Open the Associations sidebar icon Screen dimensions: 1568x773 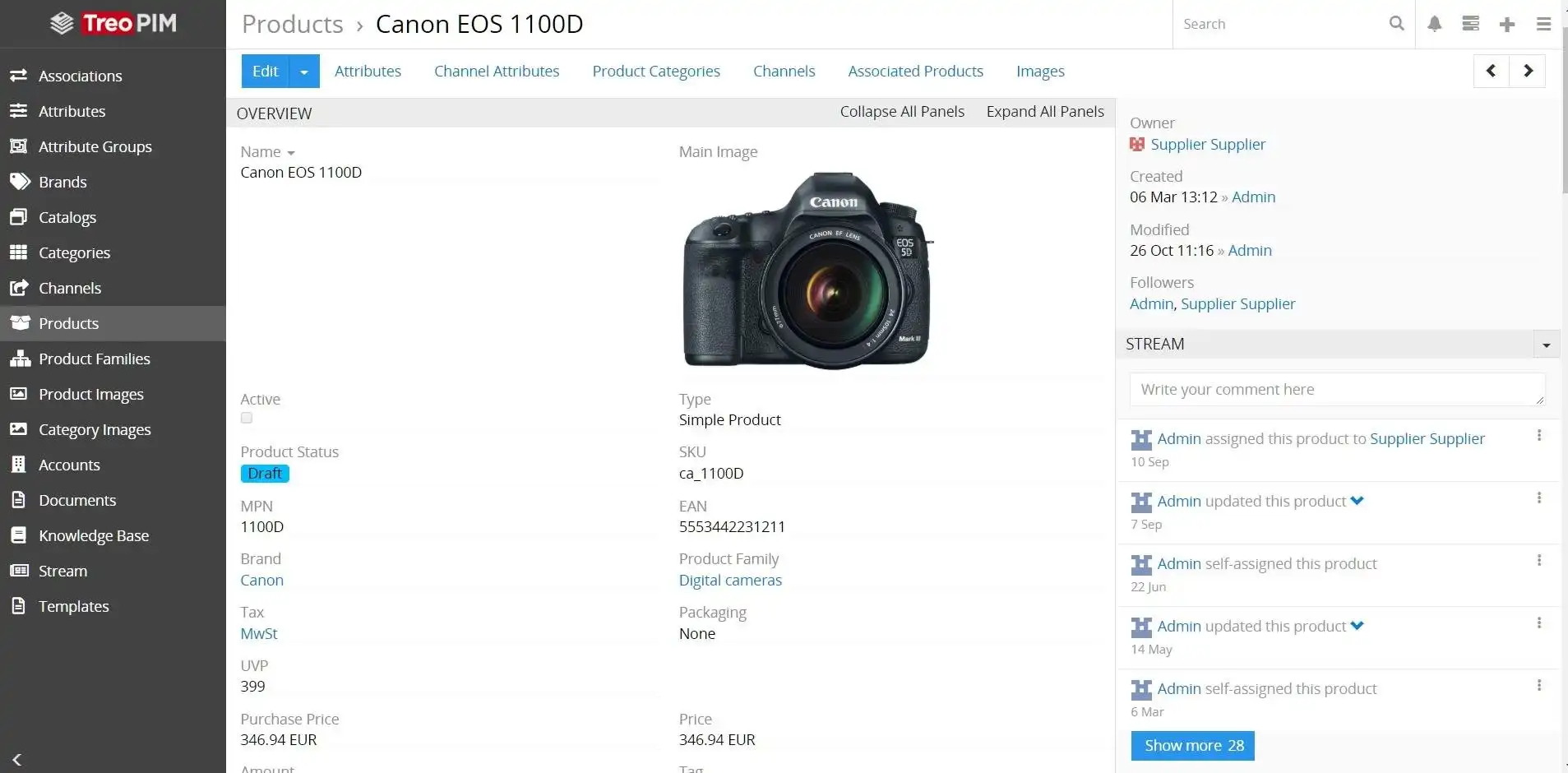pyautogui.click(x=19, y=76)
